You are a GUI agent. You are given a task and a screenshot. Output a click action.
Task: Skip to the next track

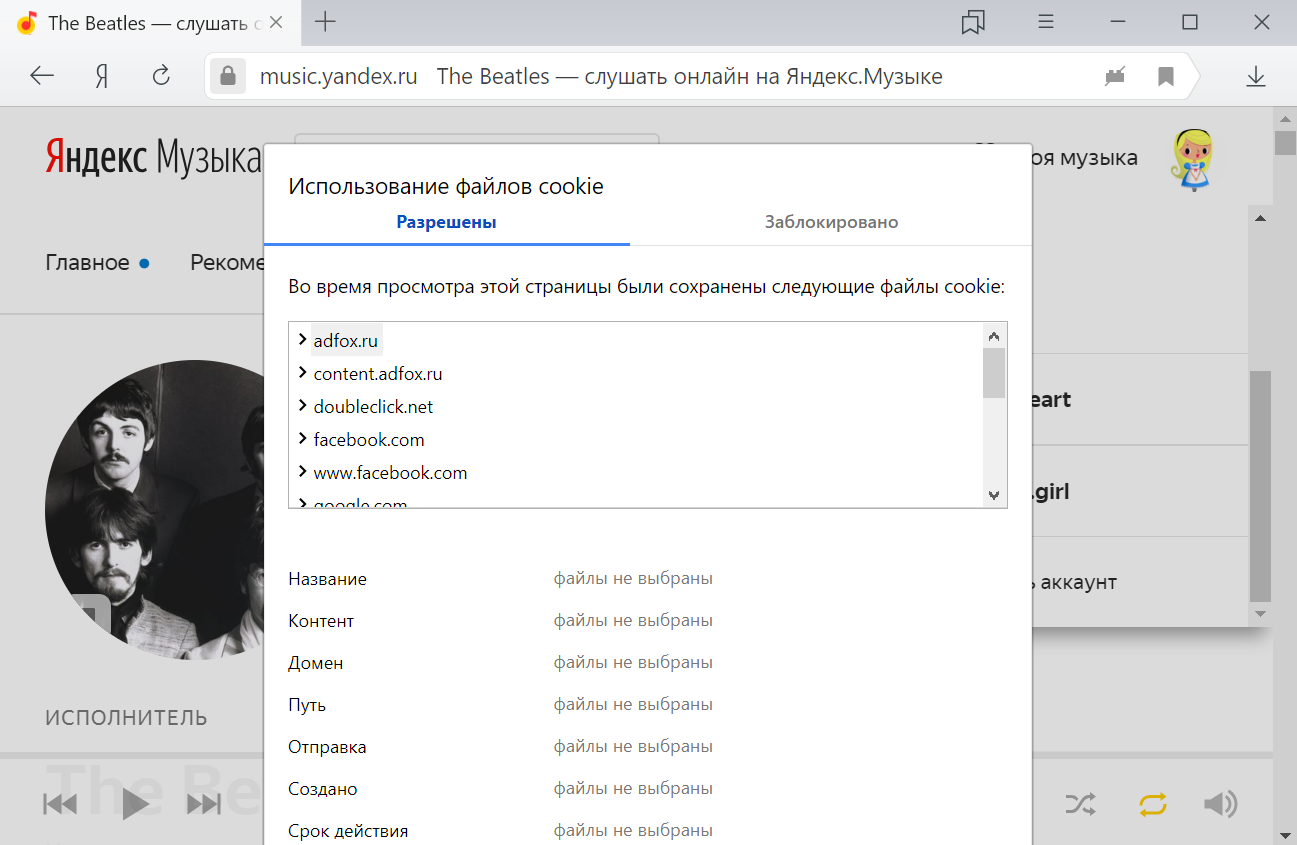click(204, 803)
